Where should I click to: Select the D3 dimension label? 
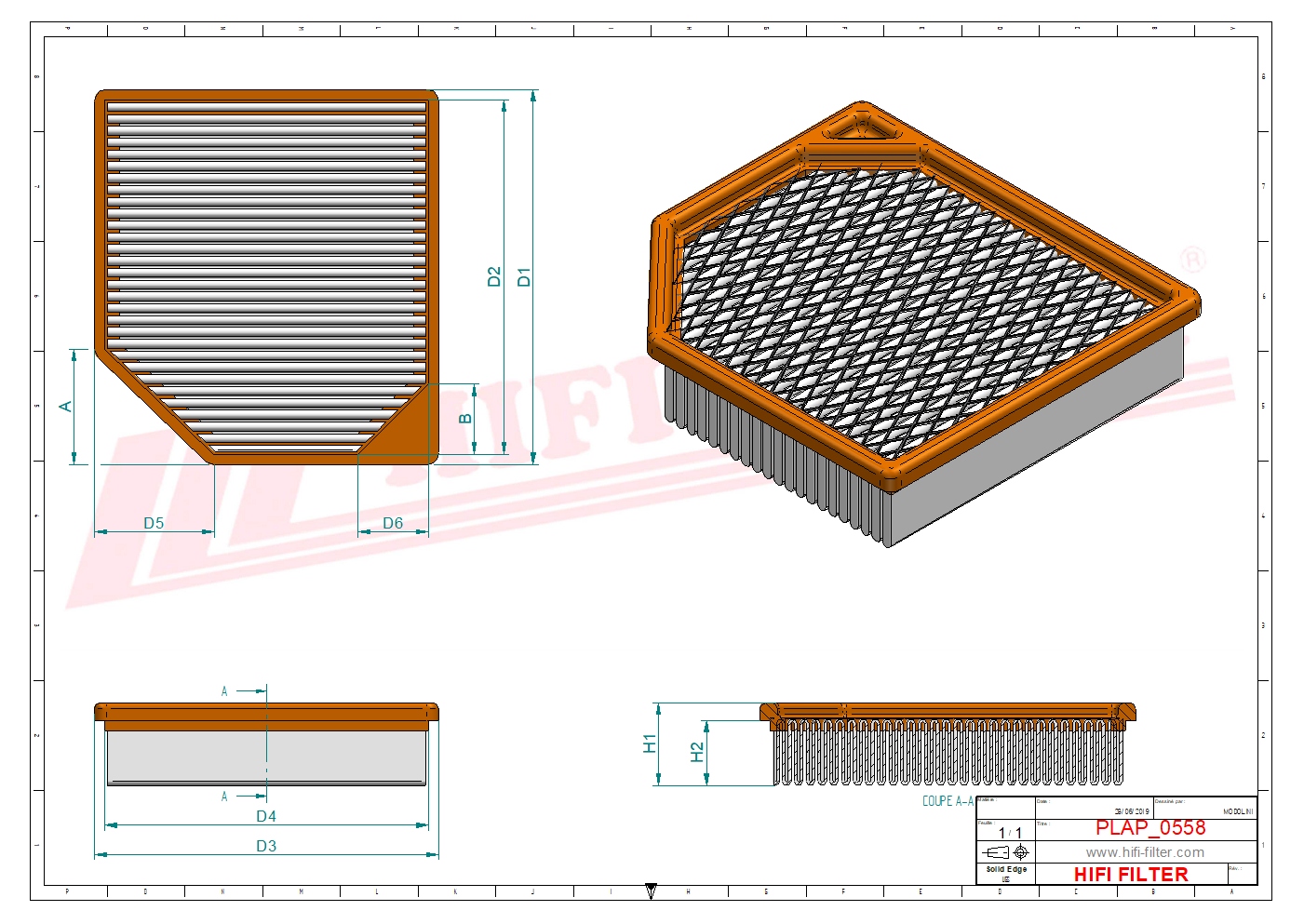click(x=266, y=846)
